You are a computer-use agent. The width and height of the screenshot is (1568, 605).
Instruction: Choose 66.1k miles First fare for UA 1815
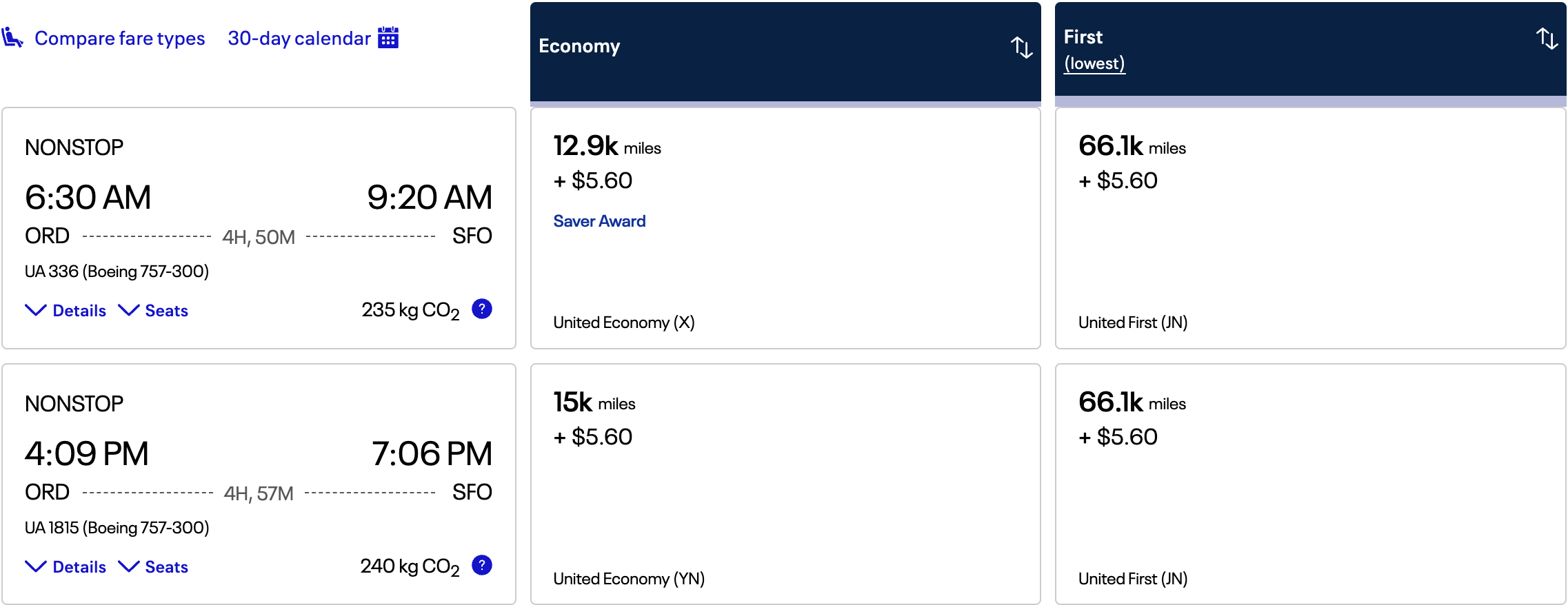point(1310,484)
